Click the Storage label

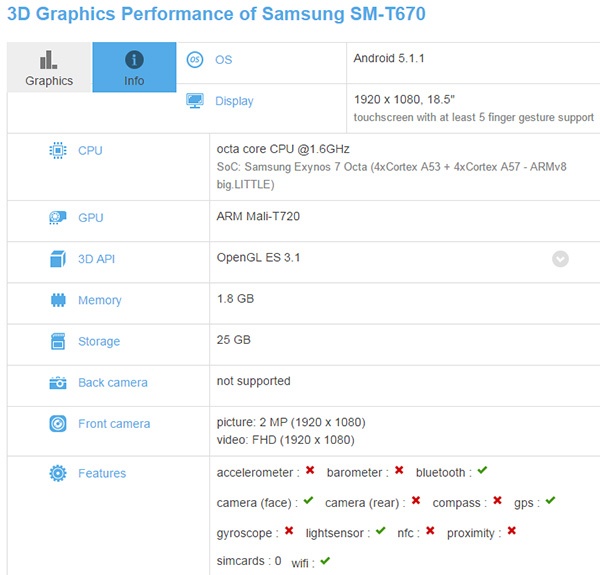point(99,342)
